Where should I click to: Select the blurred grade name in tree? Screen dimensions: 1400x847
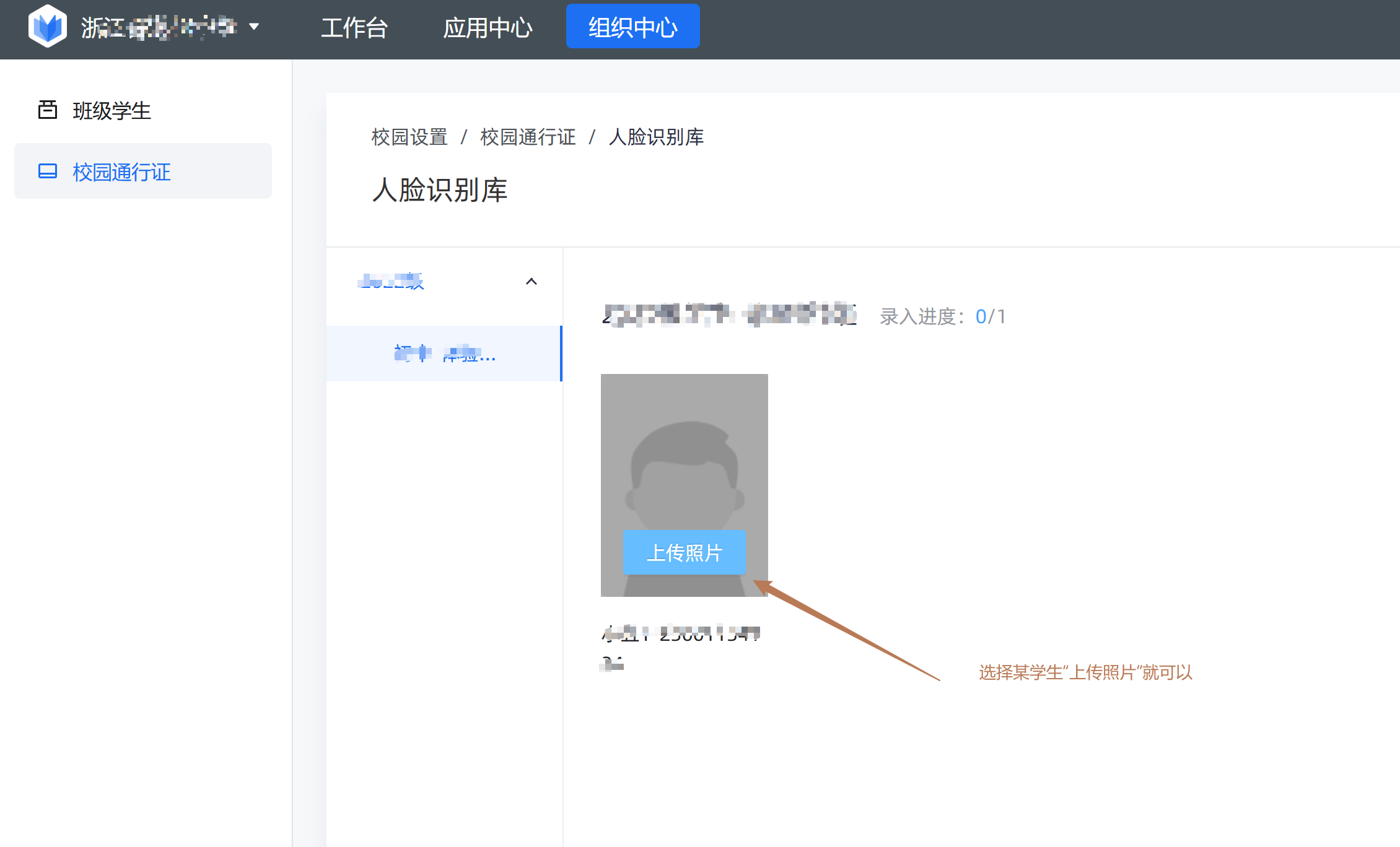391,282
